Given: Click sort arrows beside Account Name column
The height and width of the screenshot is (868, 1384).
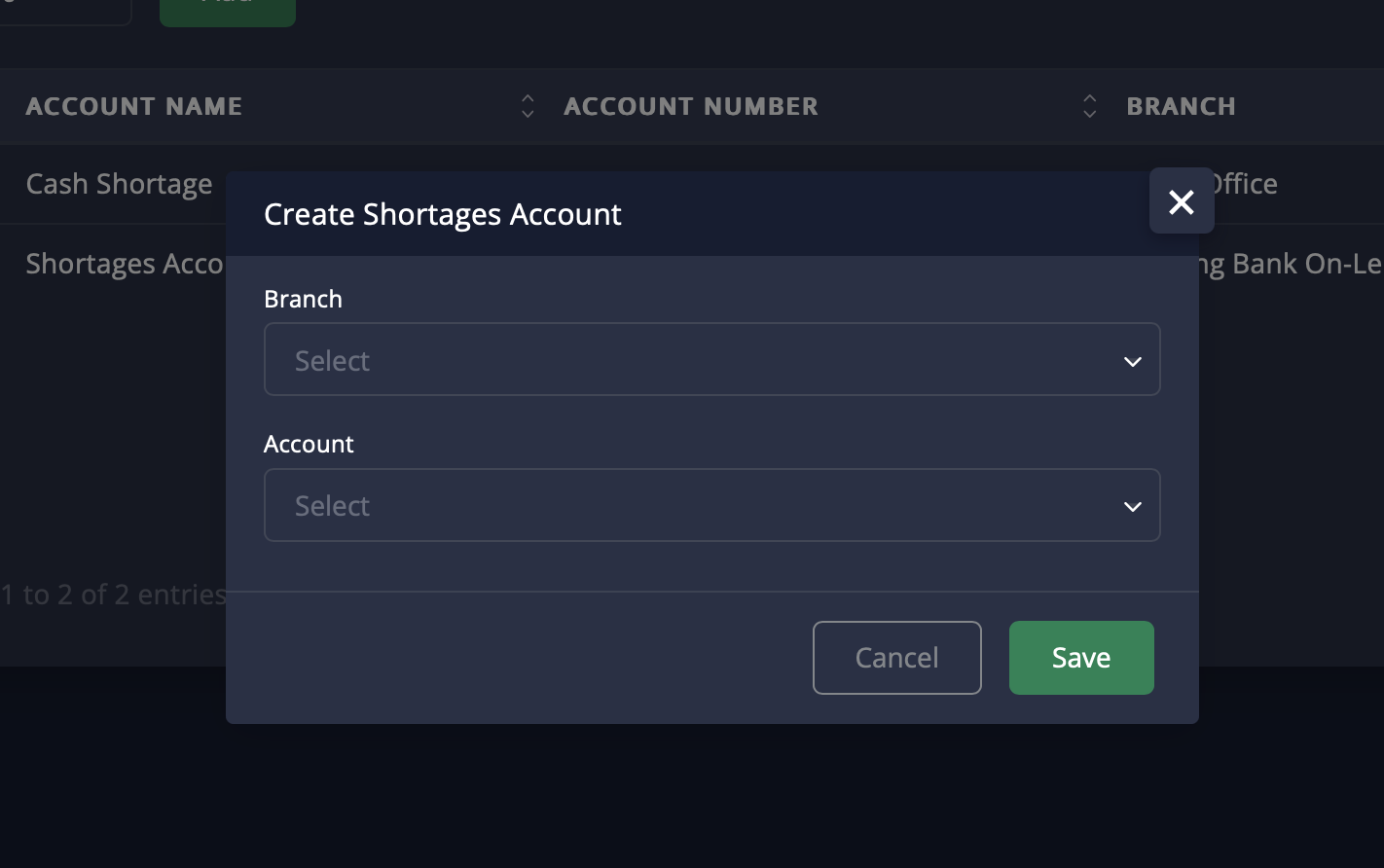Looking at the screenshot, I should (528, 106).
